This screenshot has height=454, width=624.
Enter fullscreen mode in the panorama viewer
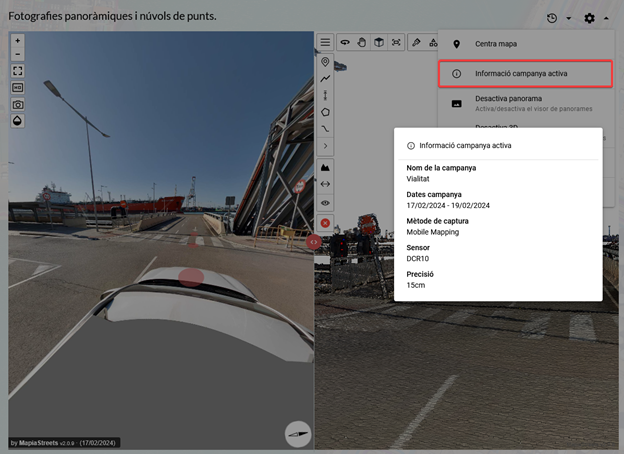(x=18, y=71)
